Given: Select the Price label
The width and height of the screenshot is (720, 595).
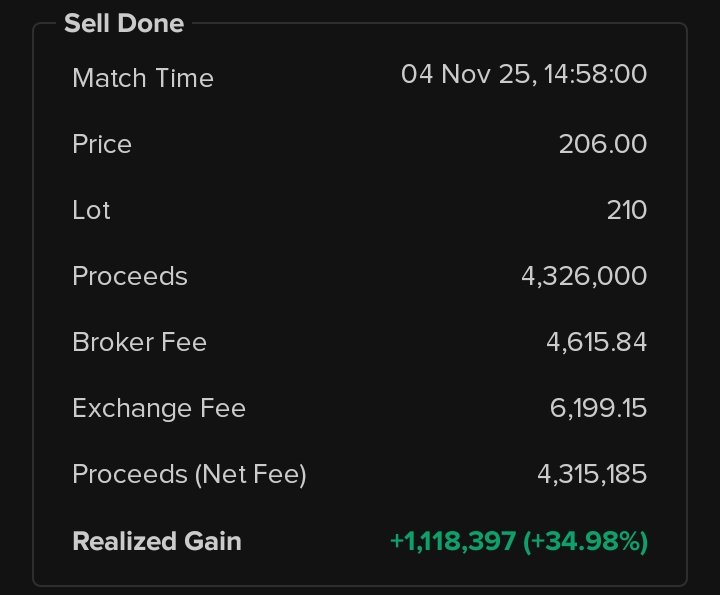Looking at the screenshot, I should coord(102,144).
